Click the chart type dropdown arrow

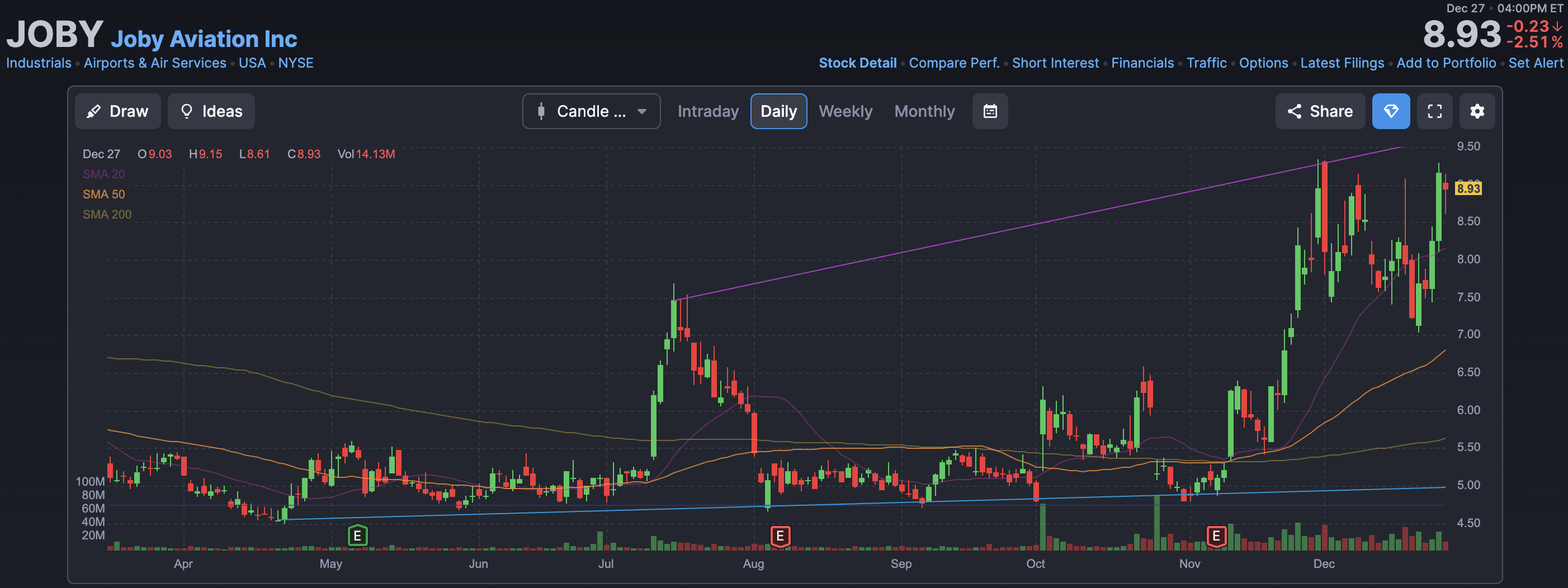pos(641,111)
